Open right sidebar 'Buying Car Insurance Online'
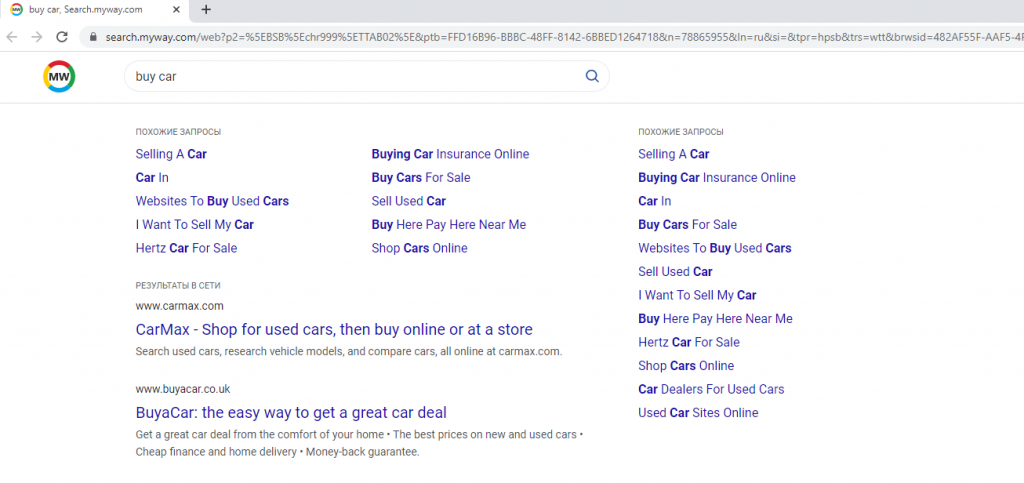The height and width of the screenshot is (483, 1024). [717, 178]
